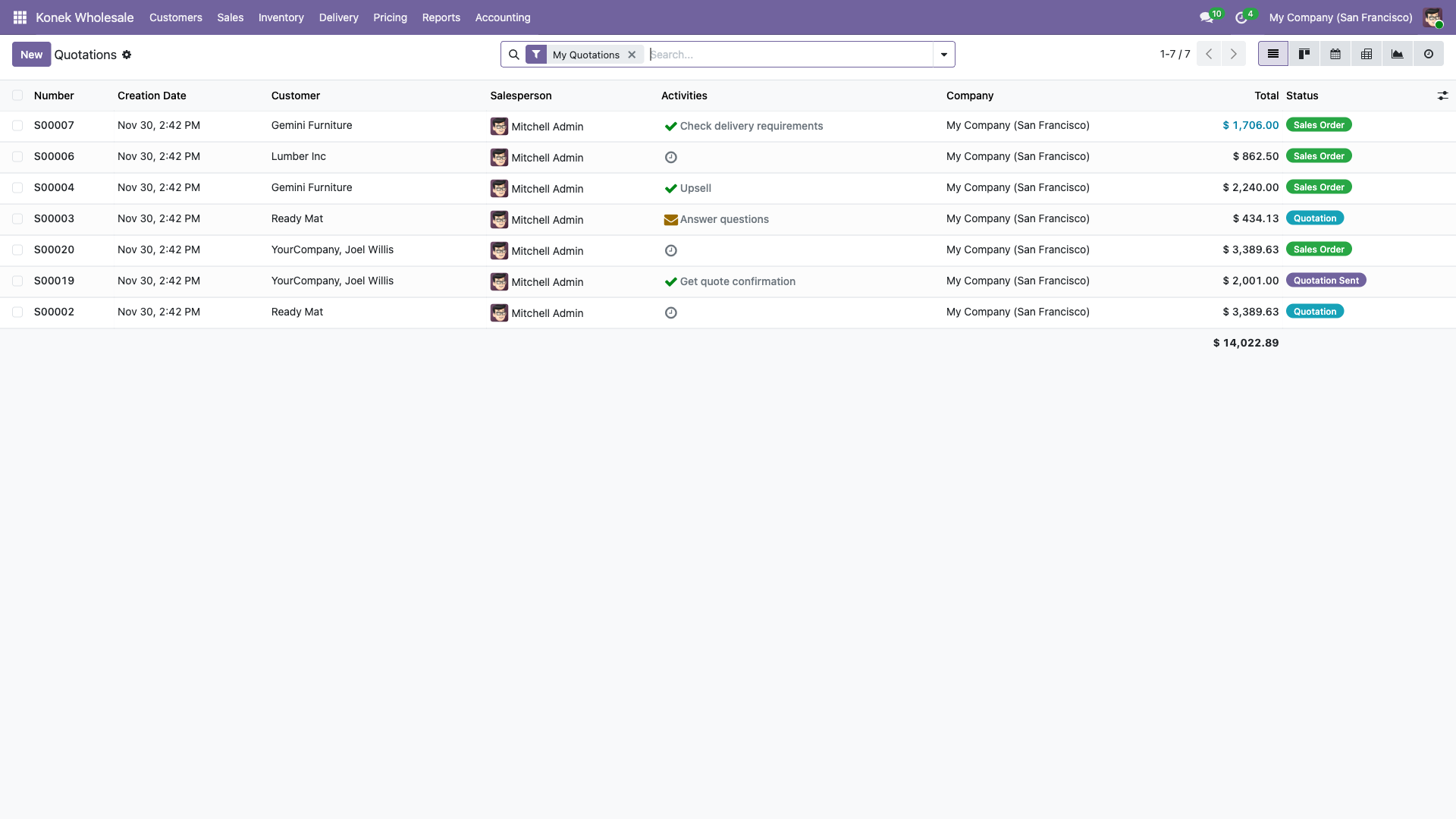Switch to Pivot table view
Screen dimensions: 1456x819
(1367, 54)
